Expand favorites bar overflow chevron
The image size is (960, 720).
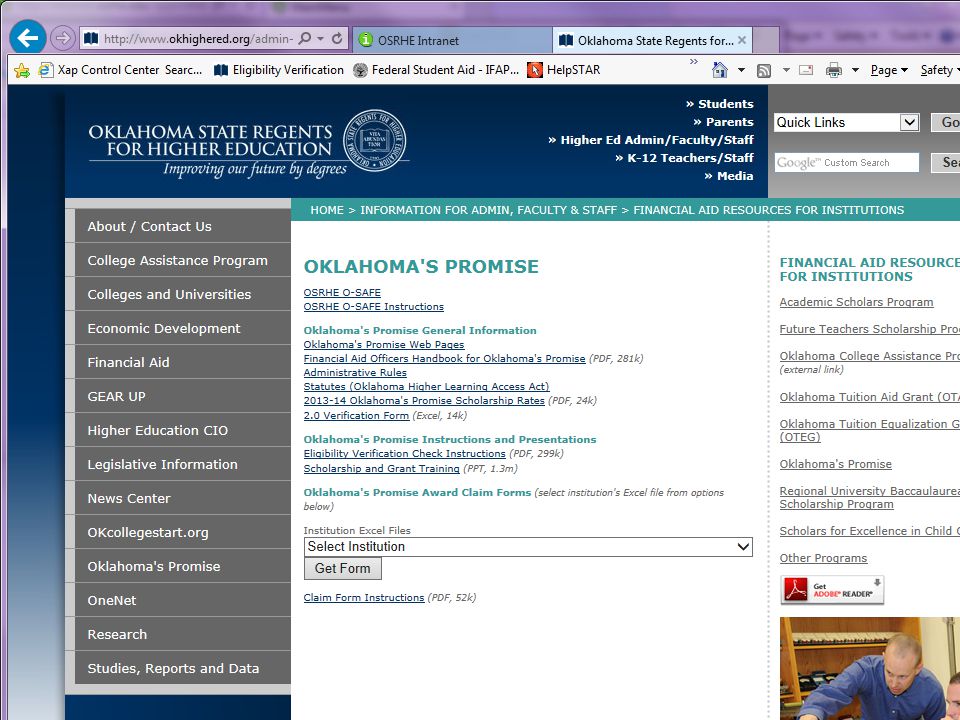[694, 62]
